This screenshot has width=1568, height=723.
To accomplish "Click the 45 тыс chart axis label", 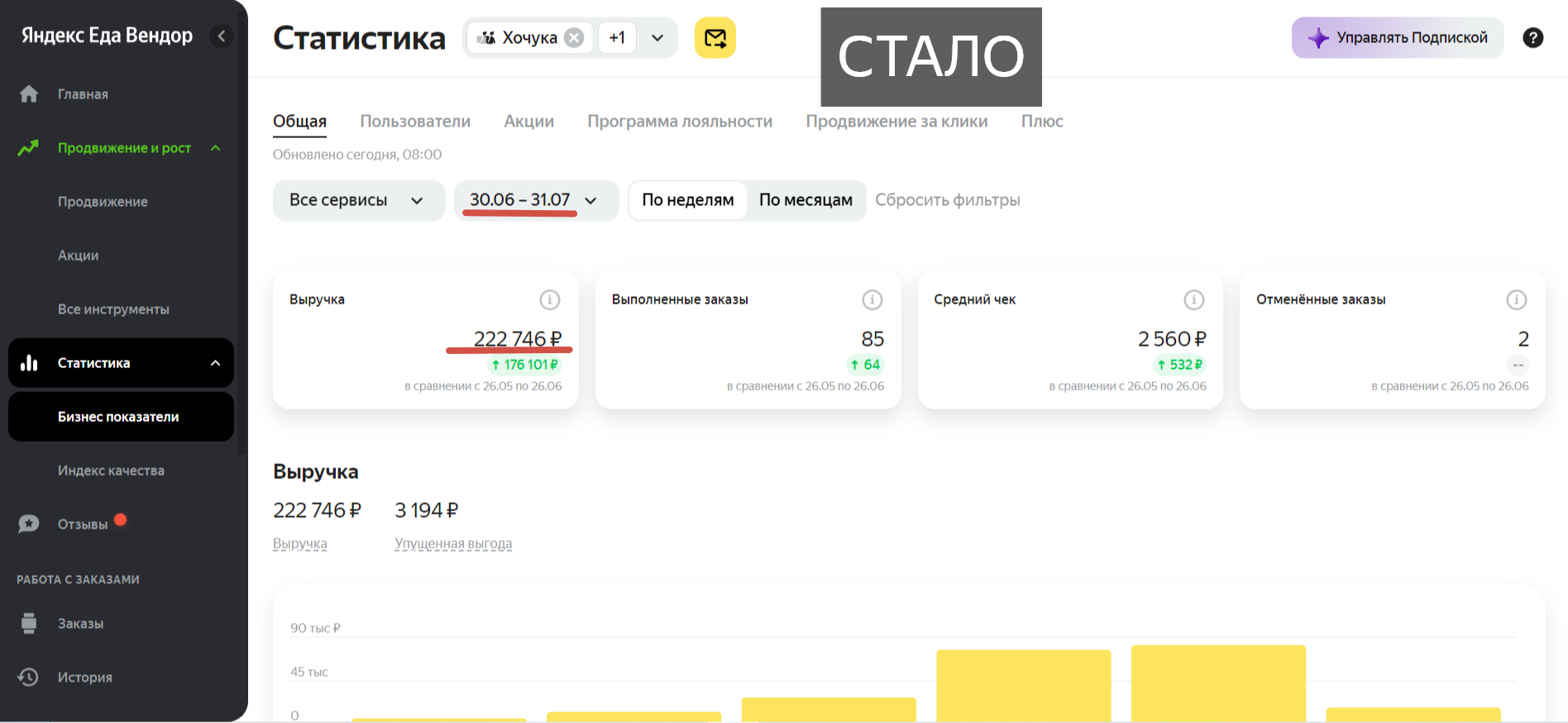I will tap(309, 672).
